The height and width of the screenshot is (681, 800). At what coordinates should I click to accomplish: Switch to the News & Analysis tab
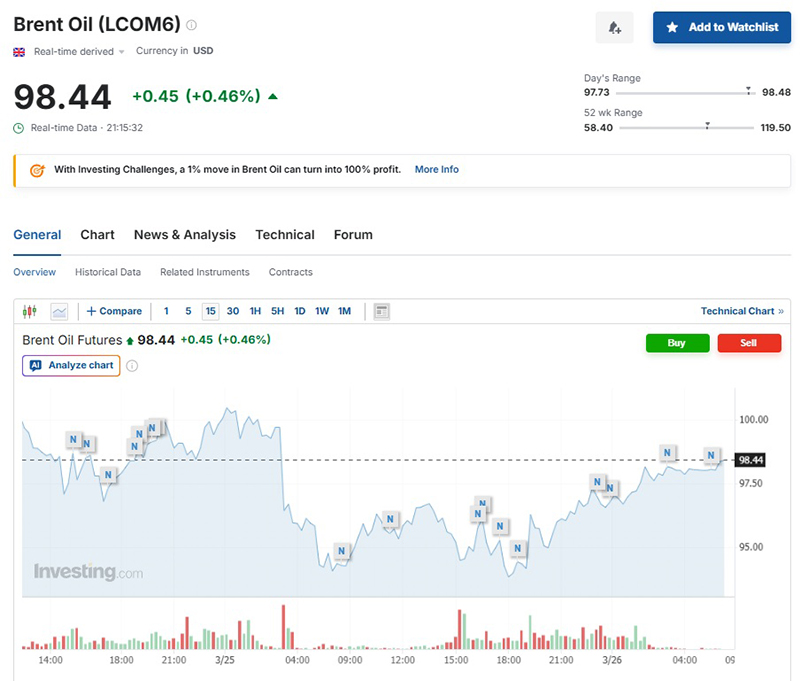(185, 235)
